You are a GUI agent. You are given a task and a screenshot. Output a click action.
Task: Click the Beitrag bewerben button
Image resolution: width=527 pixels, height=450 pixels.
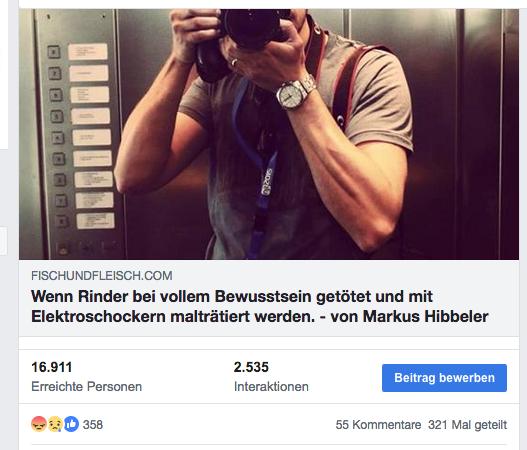pyautogui.click(x=444, y=378)
